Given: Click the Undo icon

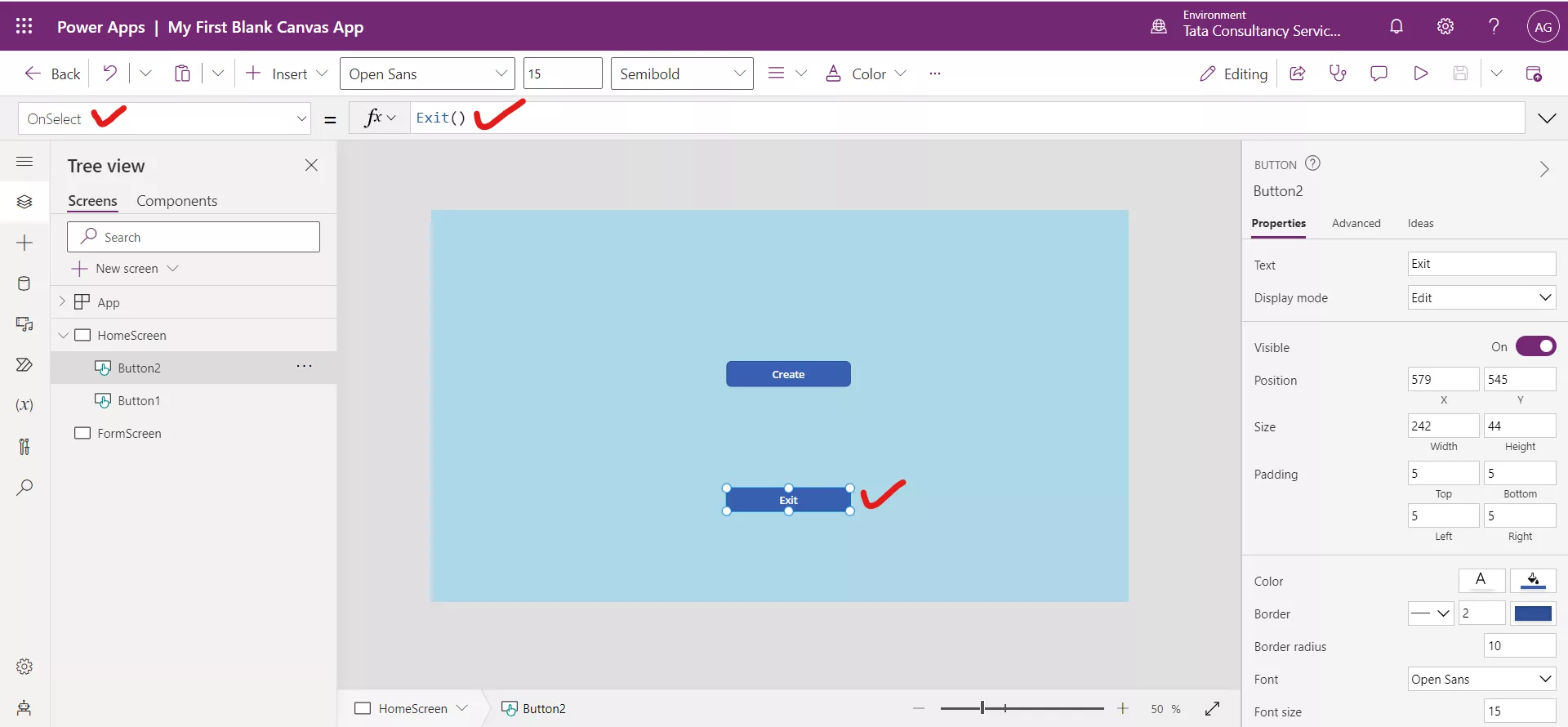Looking at the screenshot, I should click(110, 74).
